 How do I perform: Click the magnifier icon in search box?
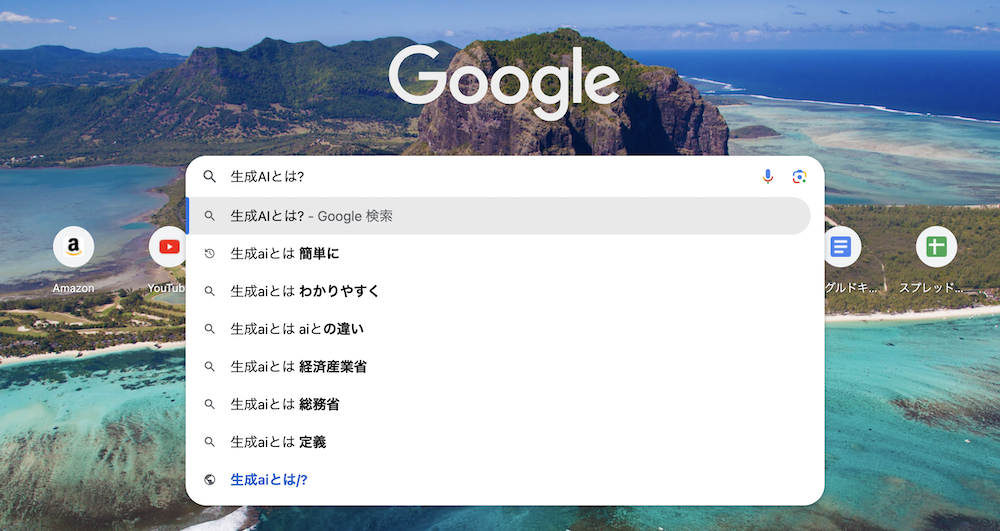pyautogui.click(x=209, y=177)
